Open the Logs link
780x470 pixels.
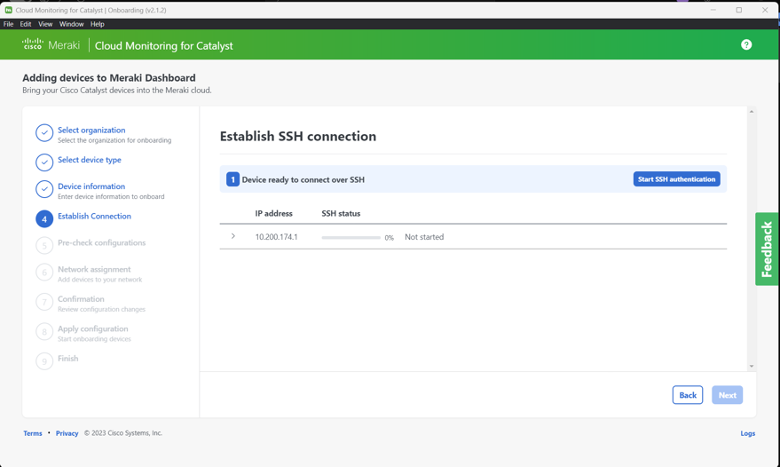(747, 433)
